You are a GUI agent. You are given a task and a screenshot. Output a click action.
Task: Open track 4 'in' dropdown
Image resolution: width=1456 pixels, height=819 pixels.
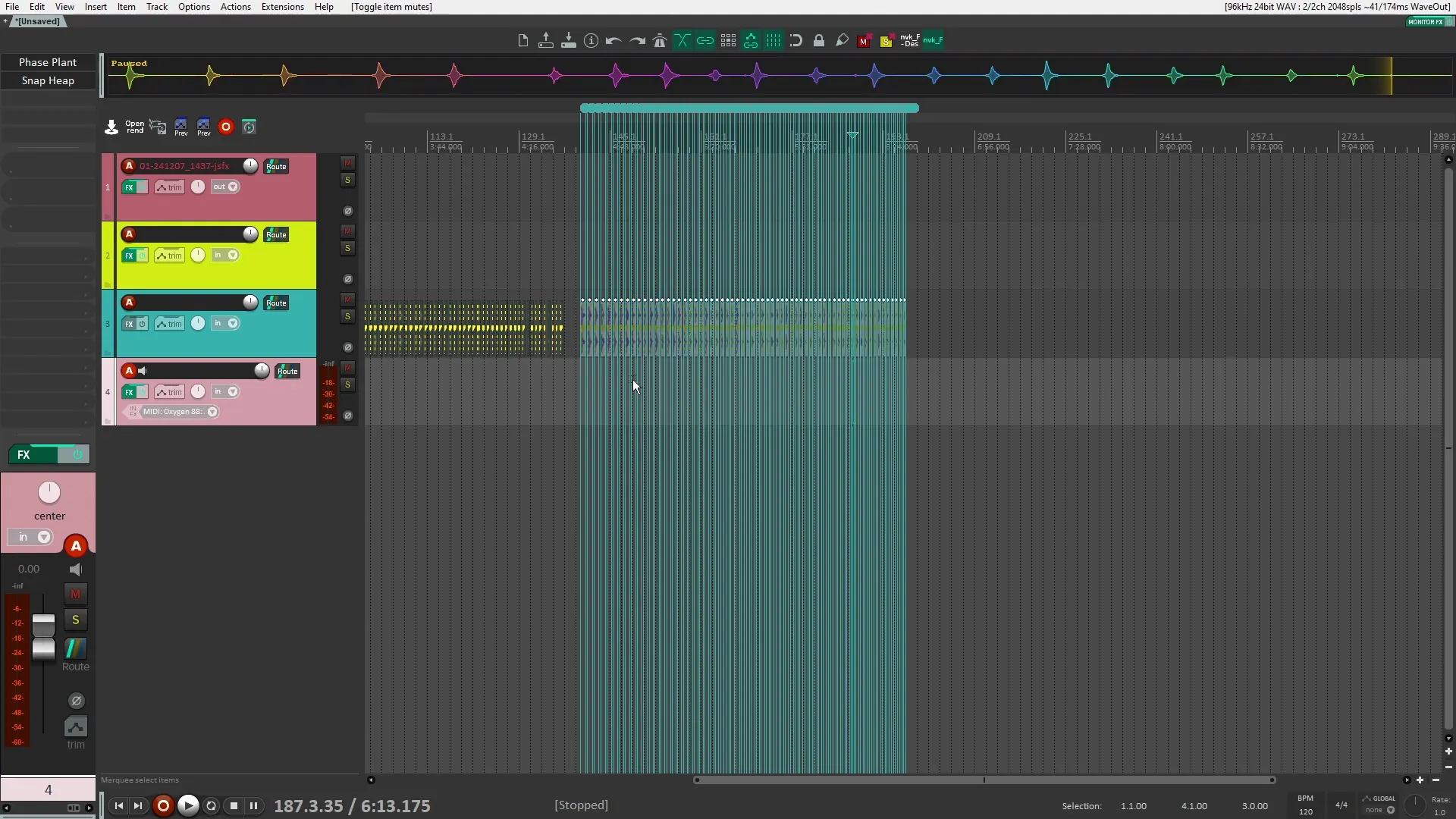[x=225, y=391]
